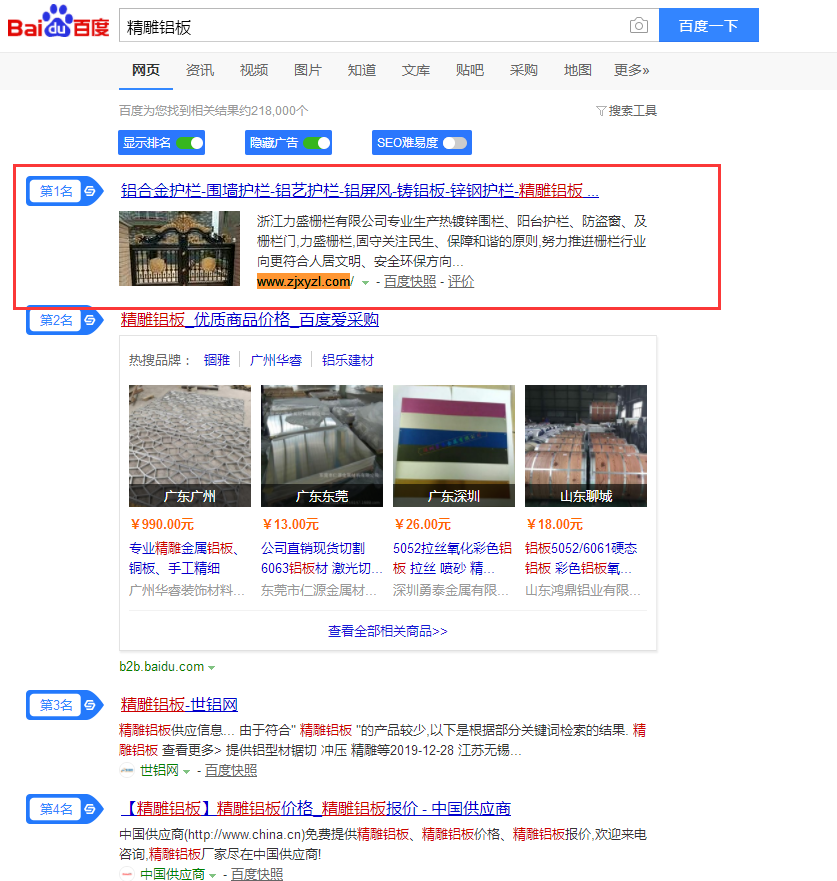Viewport: 837px width, 881px height.
Task: Select the 网页 tab
Action: (x=146, y=70)
